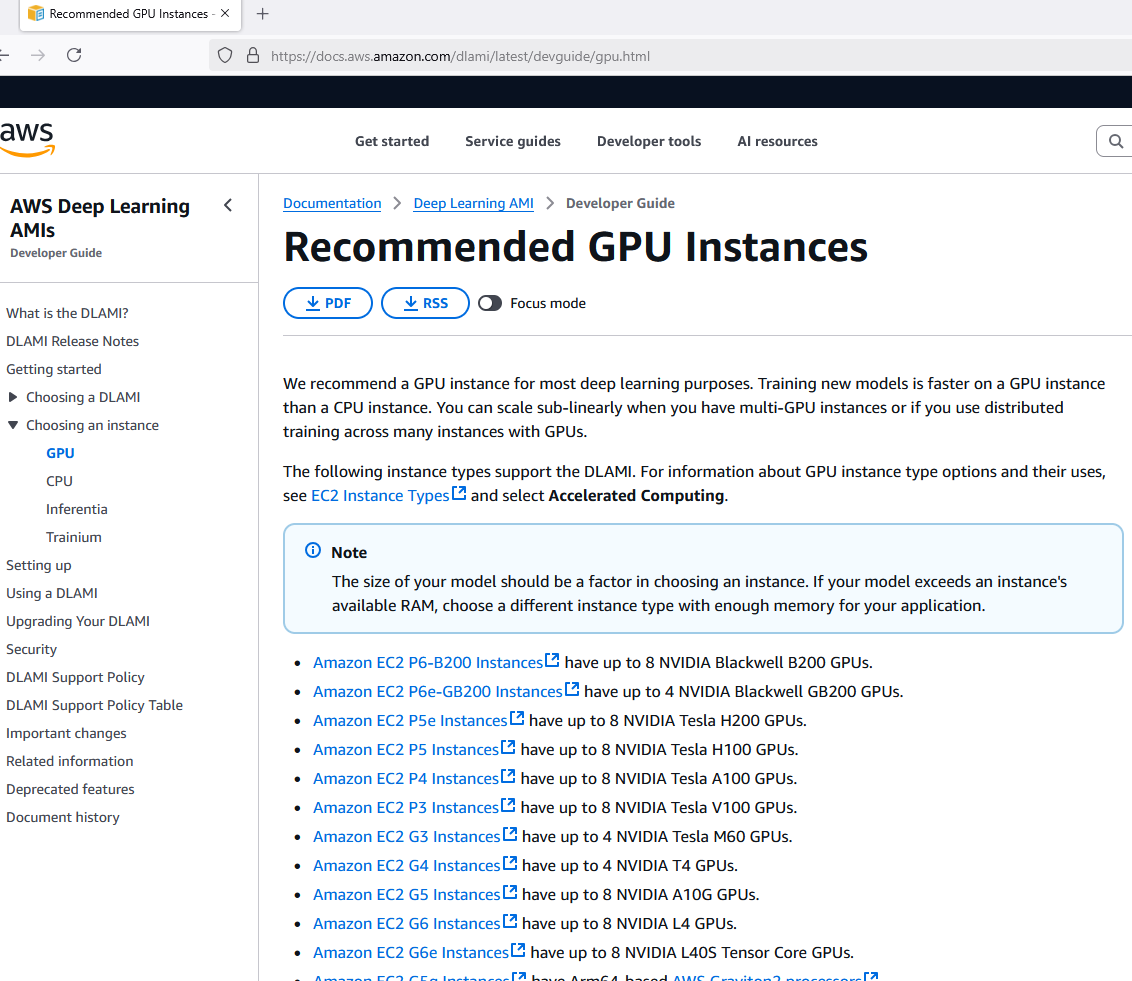Open Amazon EC2 P5 Instances link

click(x=405, y=749)
